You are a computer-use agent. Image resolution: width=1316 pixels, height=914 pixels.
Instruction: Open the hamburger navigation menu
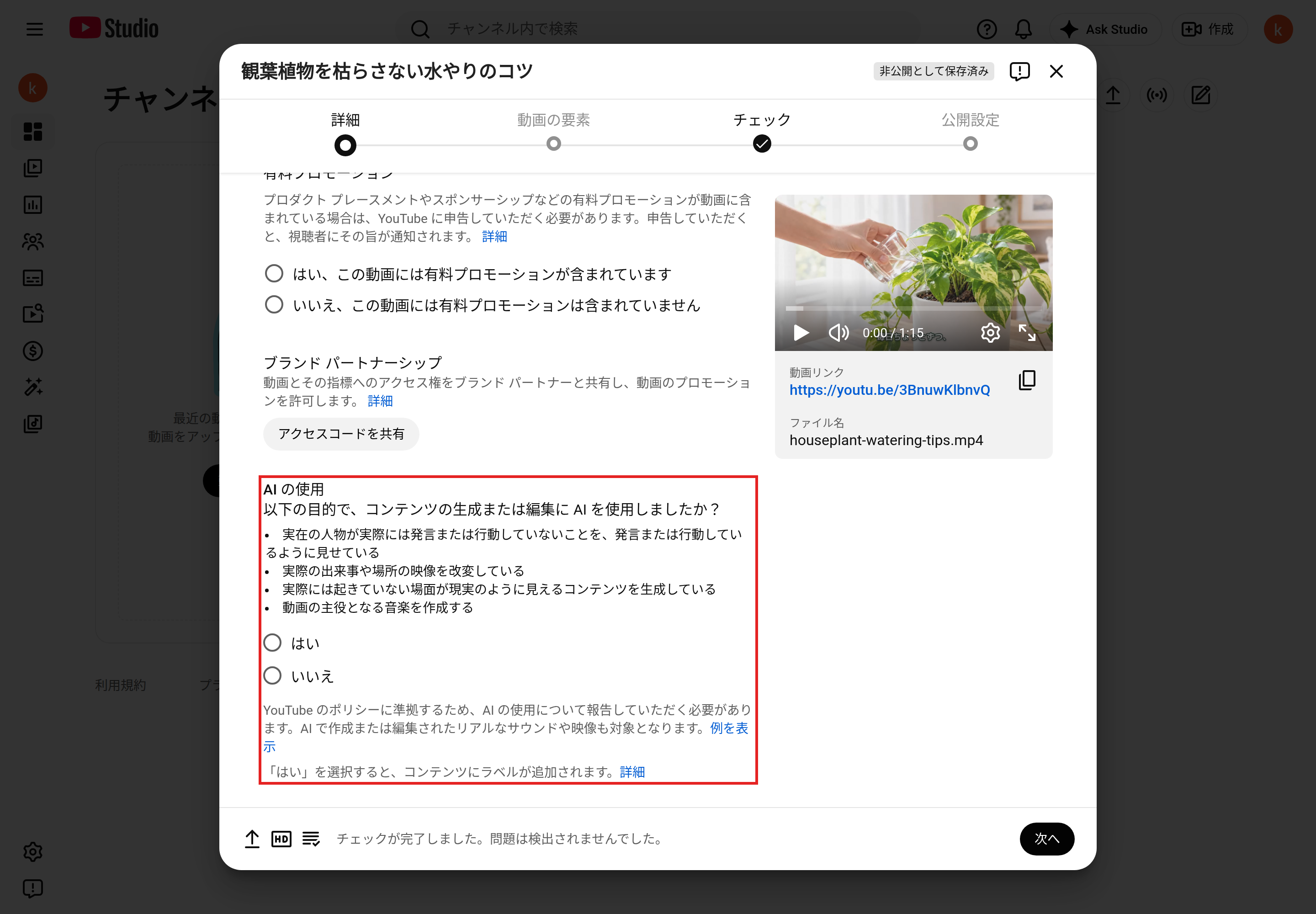(34, 29)
